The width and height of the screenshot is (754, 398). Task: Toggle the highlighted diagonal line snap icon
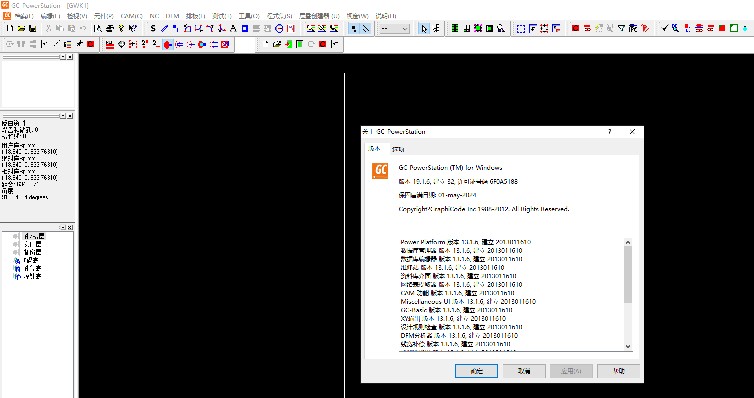coord(366,28)
